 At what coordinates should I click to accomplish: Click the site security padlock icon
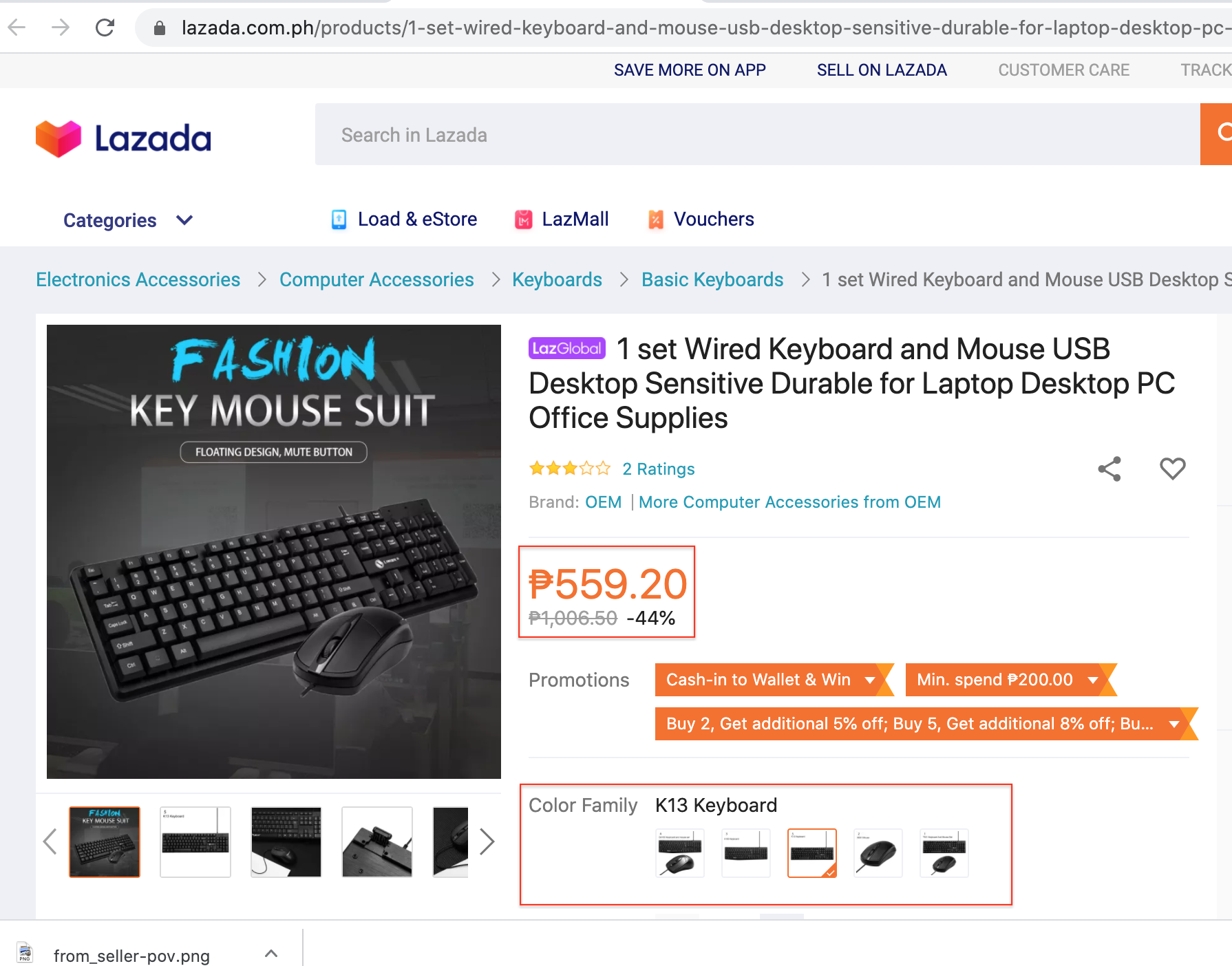(159, 28)
